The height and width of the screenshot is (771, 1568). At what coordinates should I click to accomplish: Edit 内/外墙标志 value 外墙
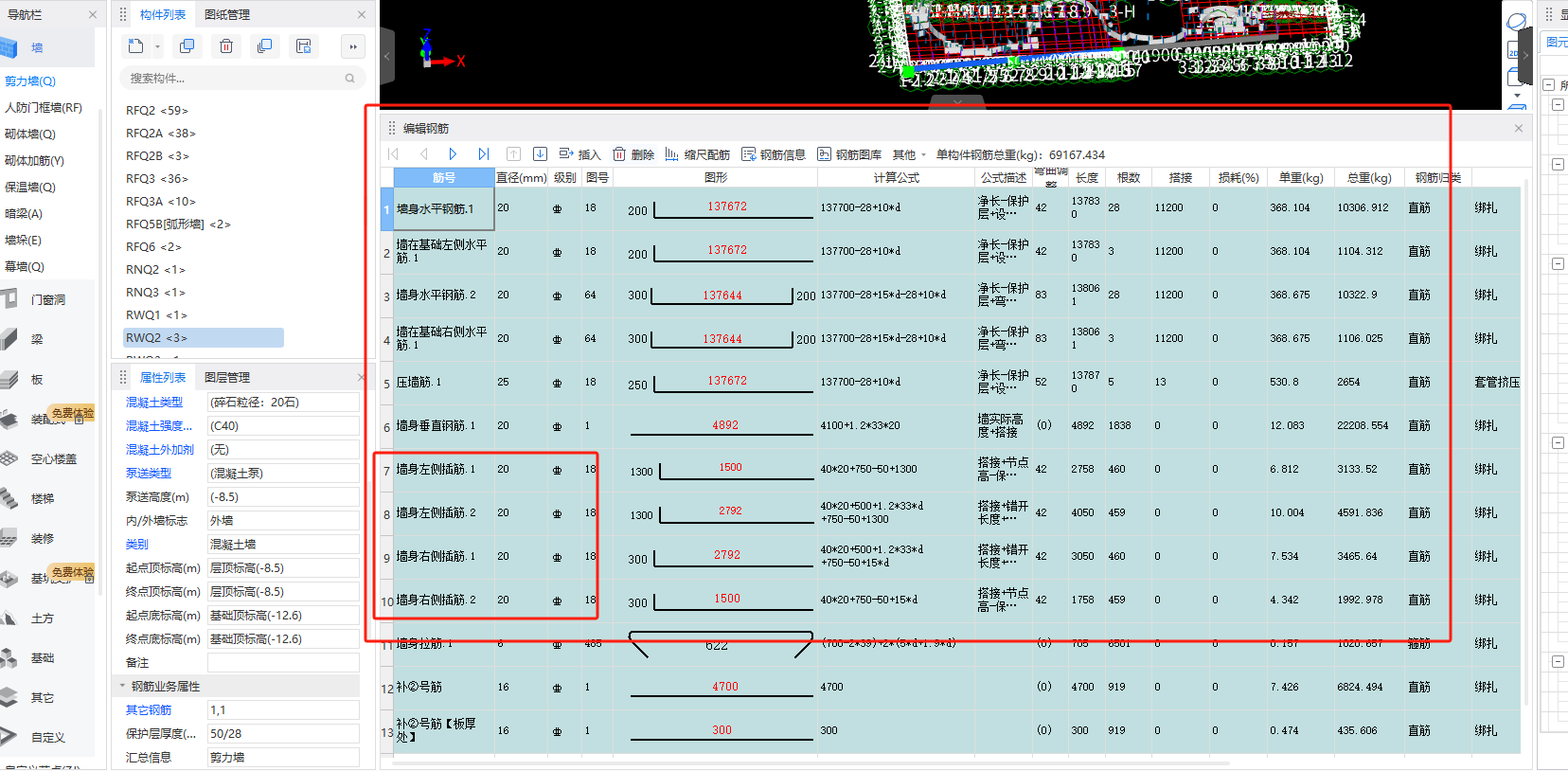[x=283, y=521]
